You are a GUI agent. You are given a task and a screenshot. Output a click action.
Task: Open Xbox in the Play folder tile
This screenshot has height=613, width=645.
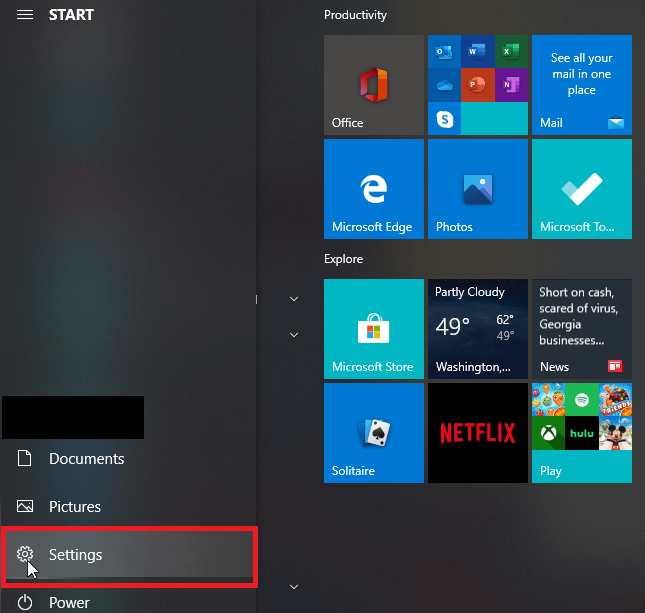click(x=548, y=433)
